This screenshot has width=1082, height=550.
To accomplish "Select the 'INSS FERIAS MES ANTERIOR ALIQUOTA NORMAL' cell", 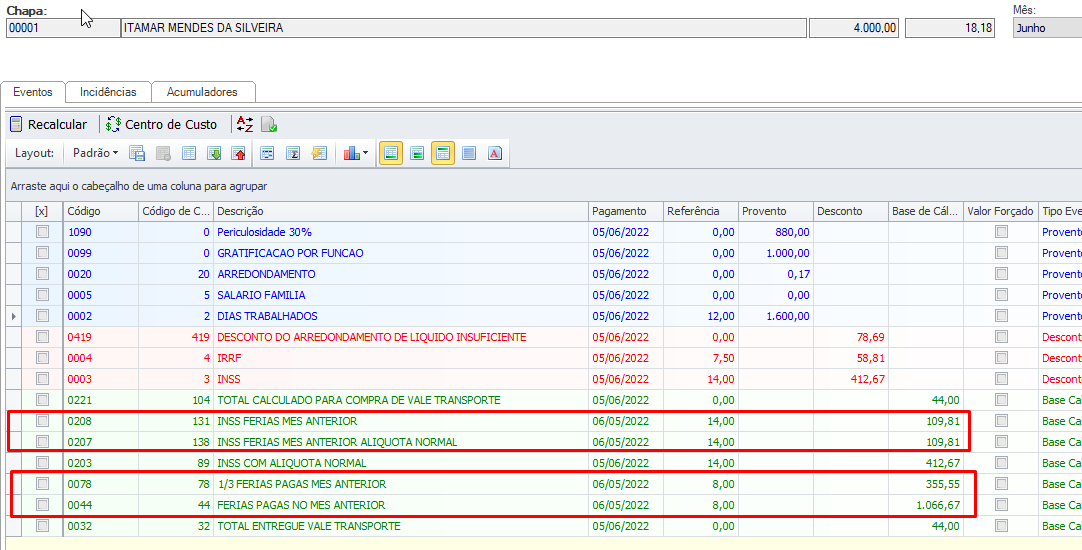I will point(401,442).
